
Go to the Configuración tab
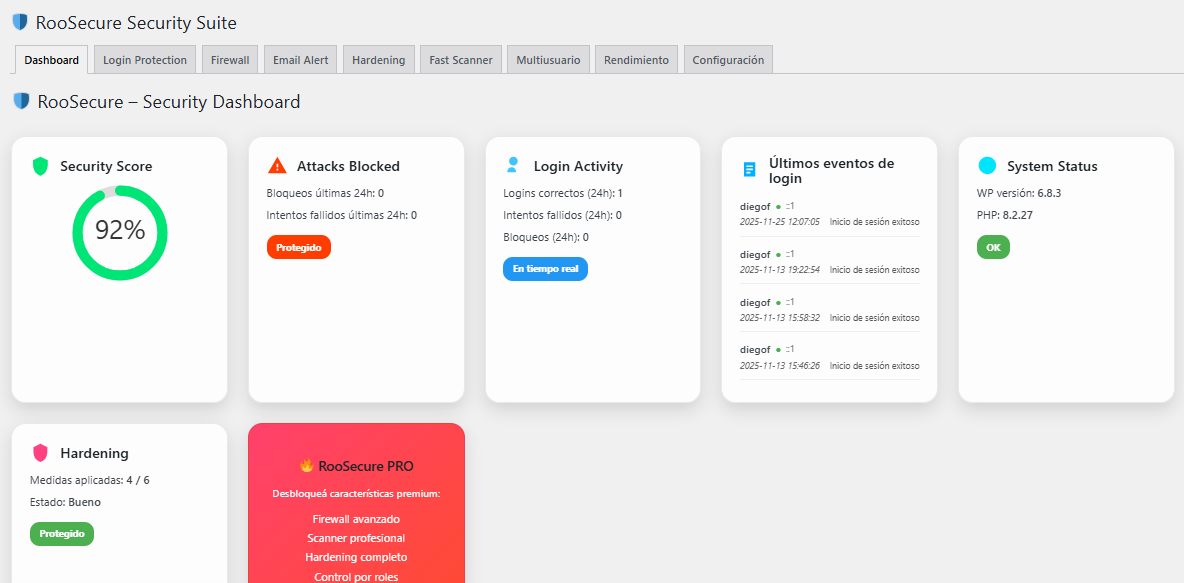pyautogui.click(x=728, y=60)
